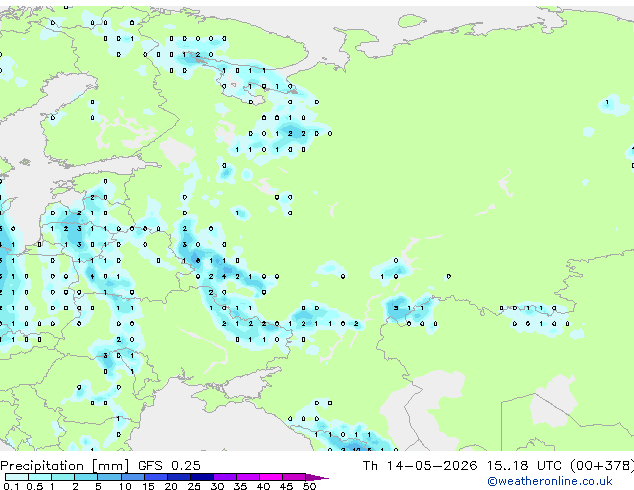Click the legend arrow tip beyond 50

(317, 477)
